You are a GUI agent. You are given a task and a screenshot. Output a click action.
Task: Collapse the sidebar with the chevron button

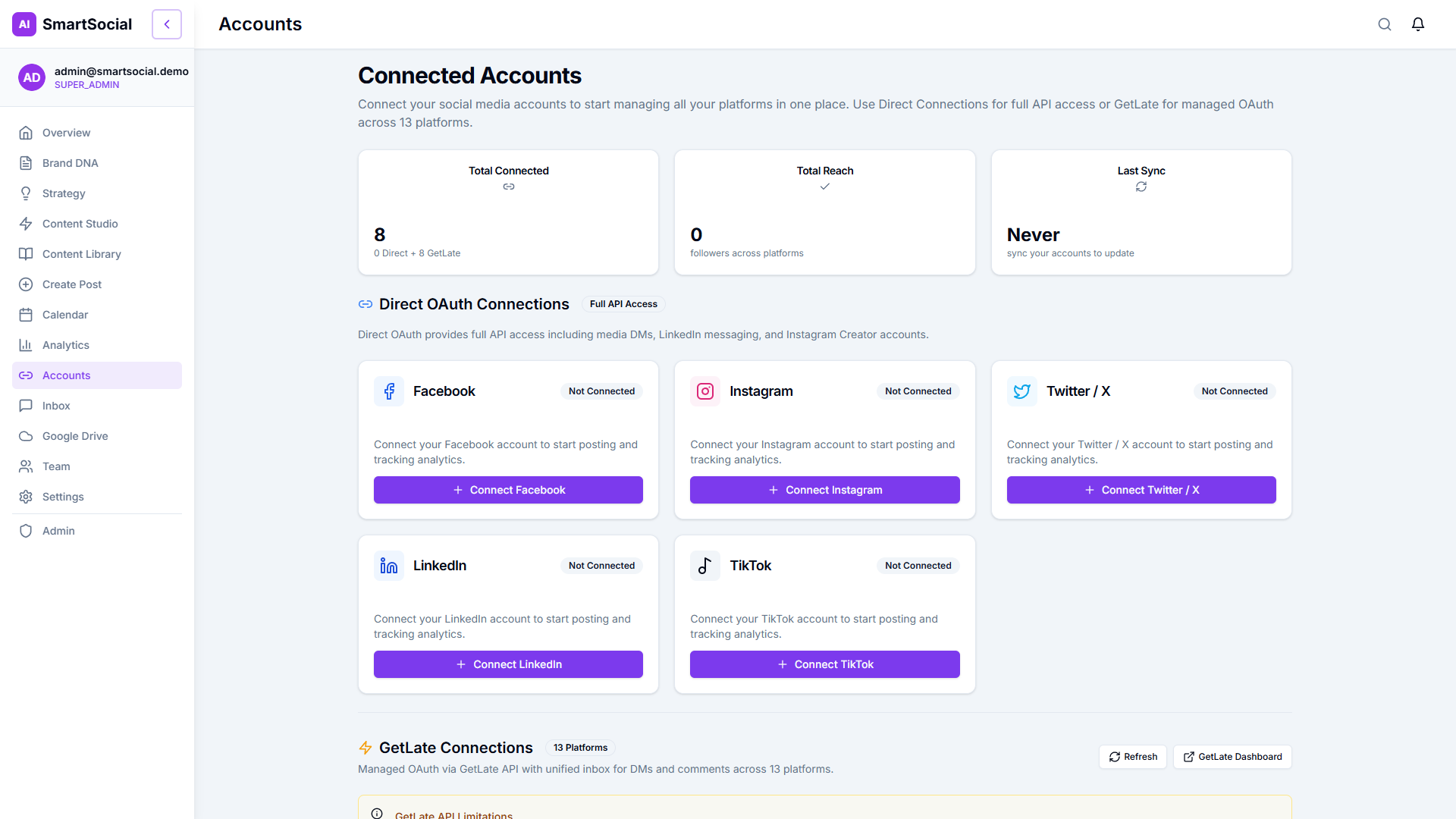tap(167, 24)
